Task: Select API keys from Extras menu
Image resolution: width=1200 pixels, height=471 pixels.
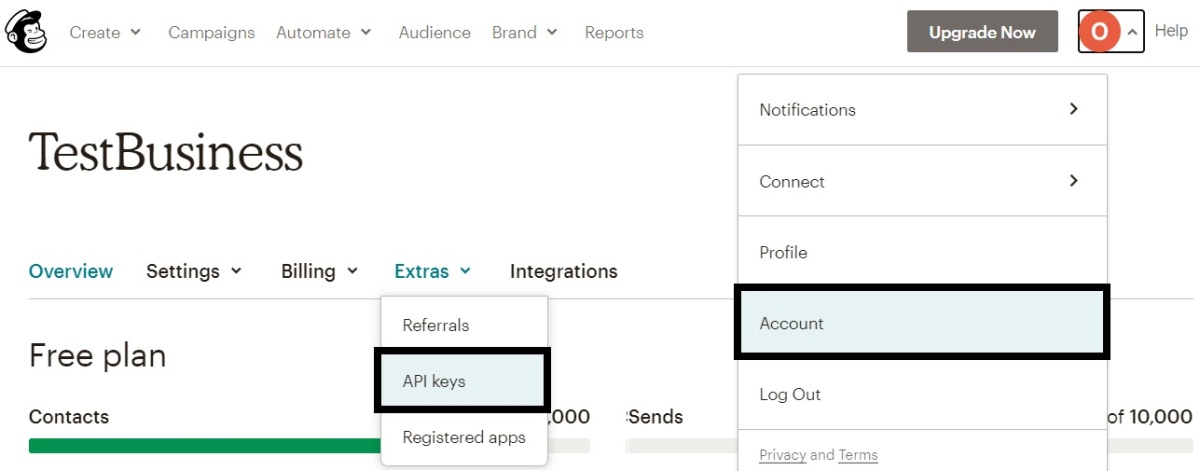Action: (x=464, y=381)
